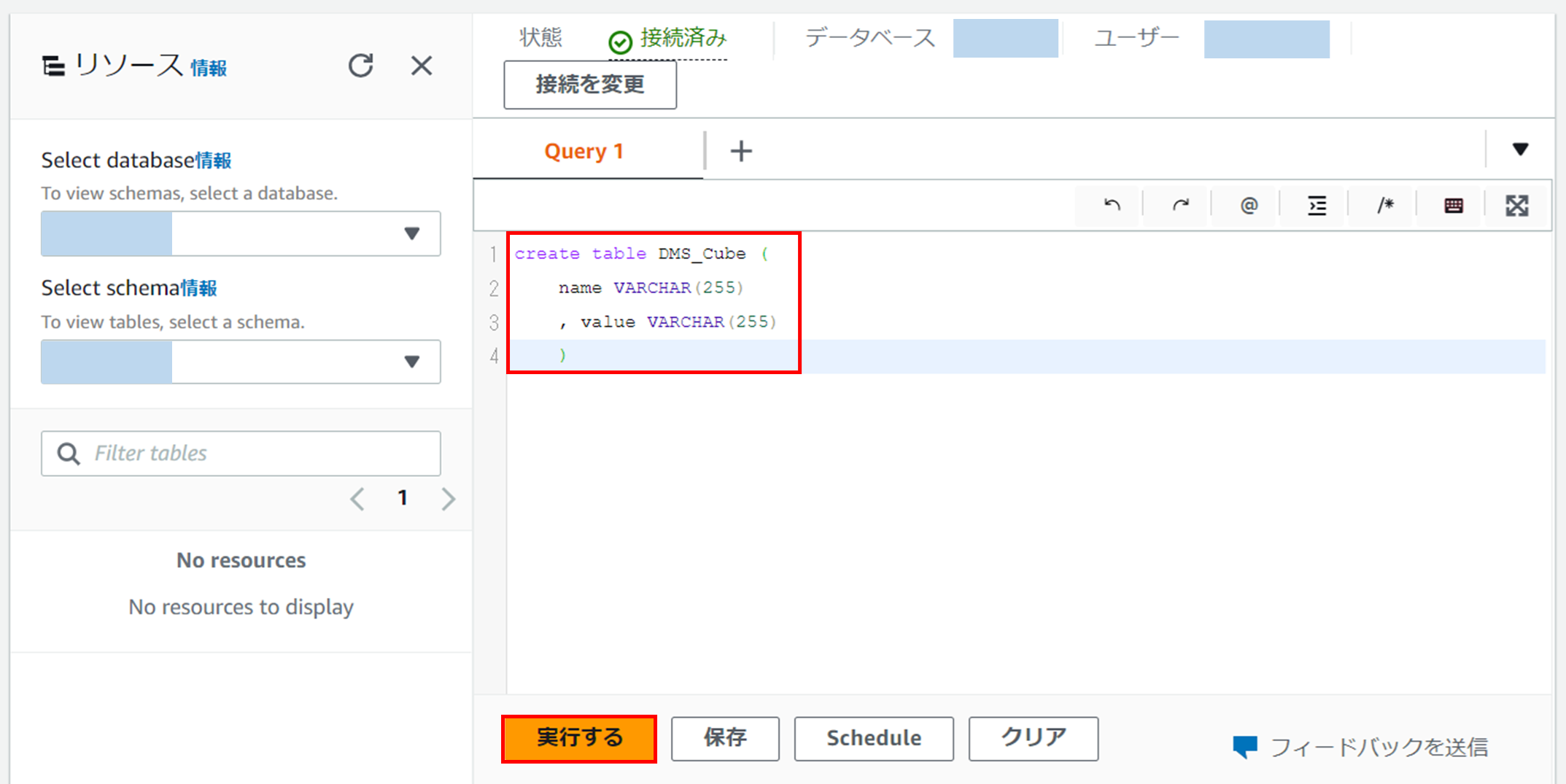Screen dimensions: 1566x784
Task: Click the Schedule button
Action: pos(874,739)
